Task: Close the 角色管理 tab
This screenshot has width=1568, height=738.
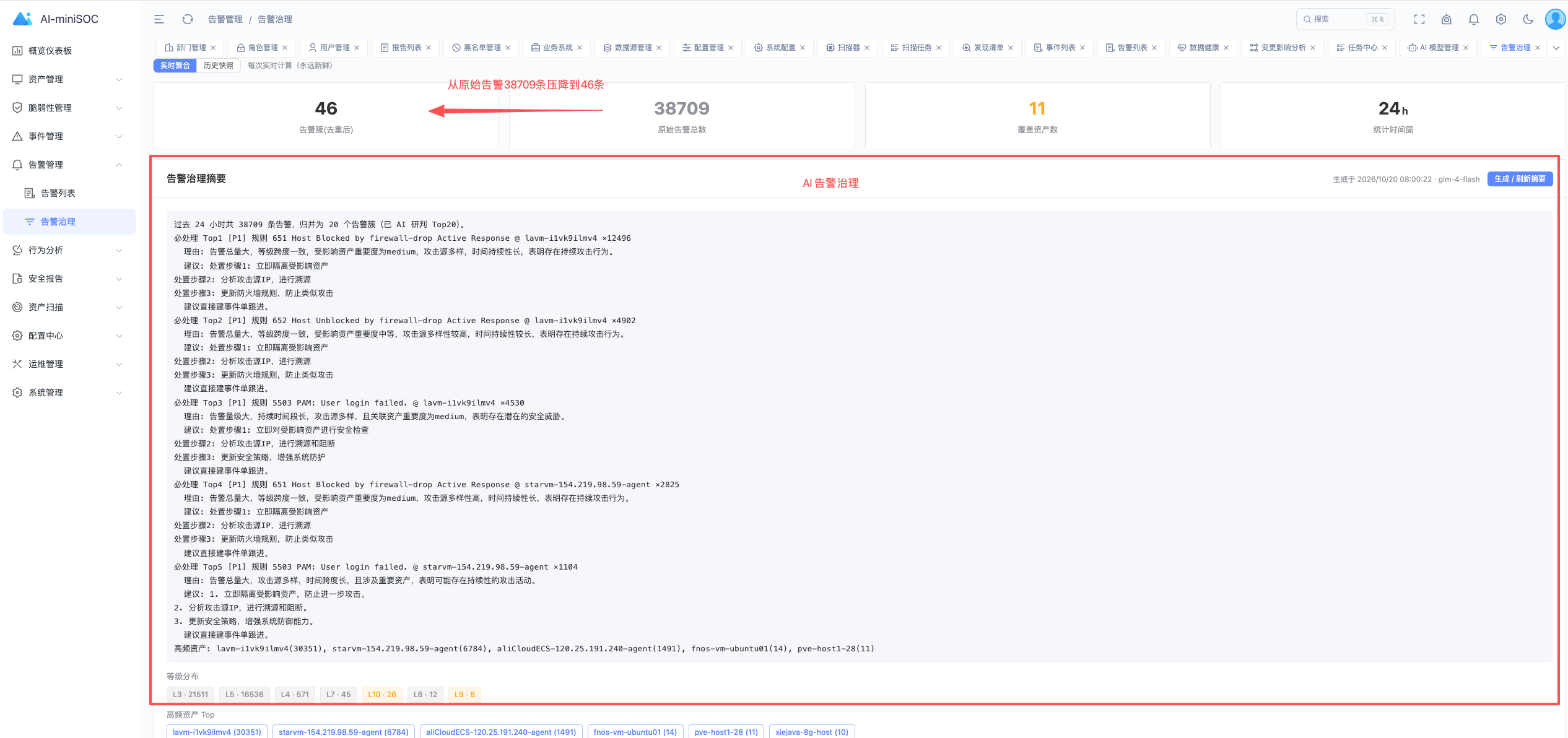Action: [285, 48]
